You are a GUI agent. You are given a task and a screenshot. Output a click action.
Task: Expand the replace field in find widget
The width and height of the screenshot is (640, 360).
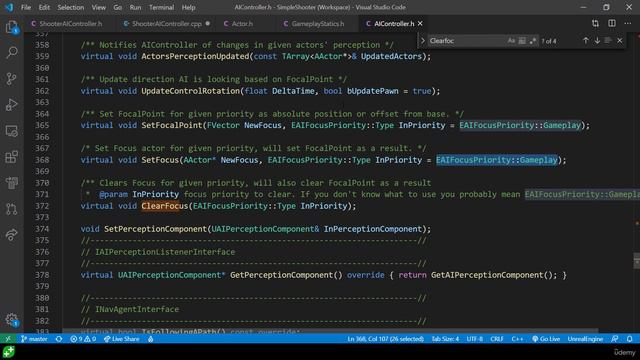coord(423,40)
